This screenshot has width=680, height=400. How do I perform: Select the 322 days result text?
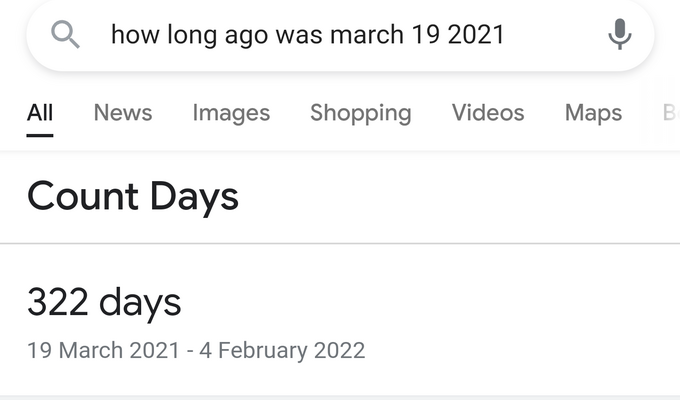coord(104,302)
